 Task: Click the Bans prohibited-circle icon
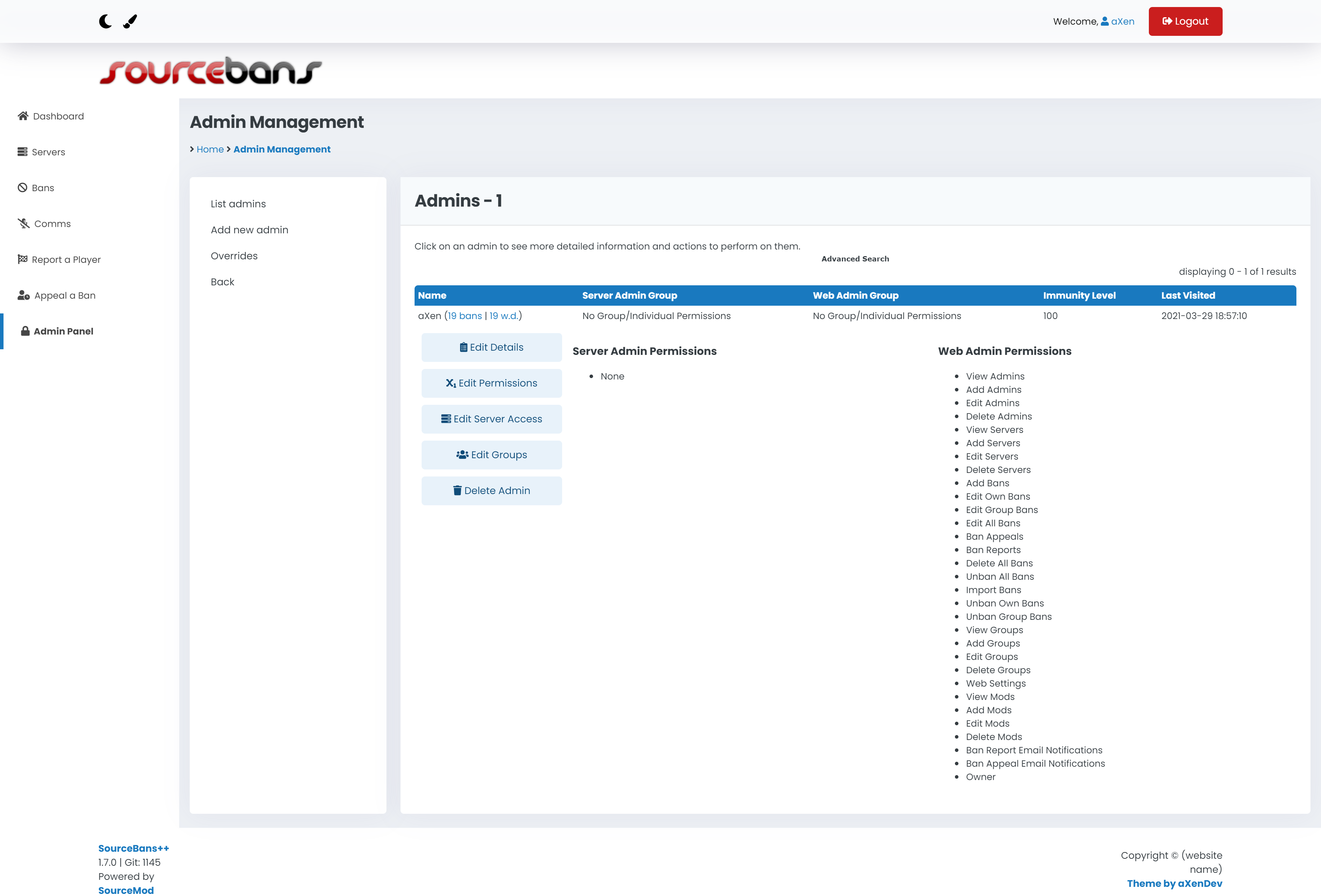23,188
